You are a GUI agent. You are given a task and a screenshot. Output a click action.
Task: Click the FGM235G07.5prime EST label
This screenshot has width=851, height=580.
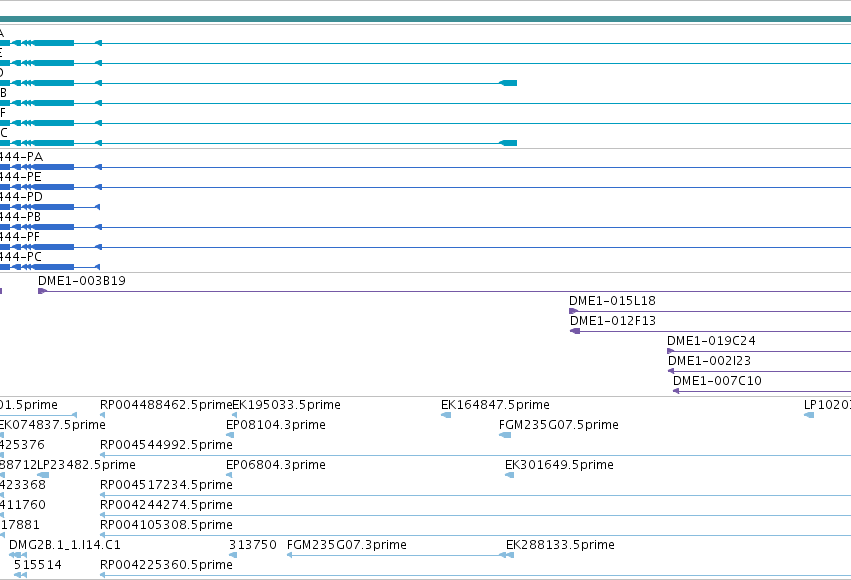[558, 425]
